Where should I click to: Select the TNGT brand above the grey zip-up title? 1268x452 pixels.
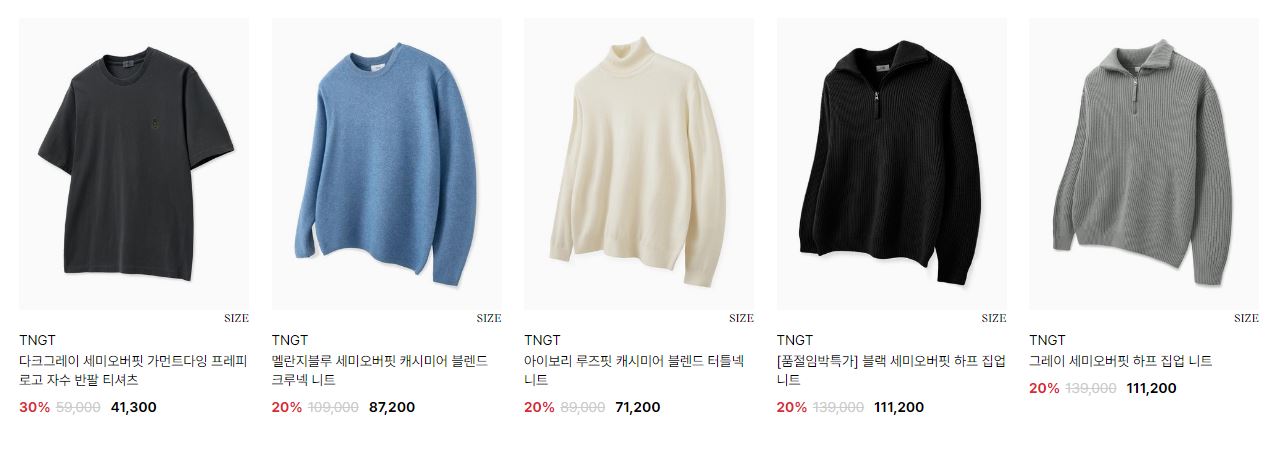(x=1047, y=340)
